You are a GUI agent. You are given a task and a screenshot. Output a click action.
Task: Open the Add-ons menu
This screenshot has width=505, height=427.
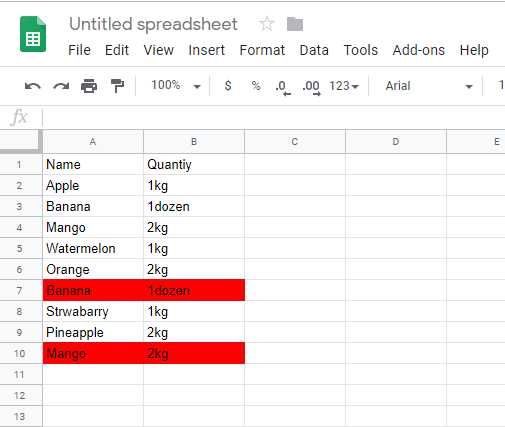[x=419, y=50]
